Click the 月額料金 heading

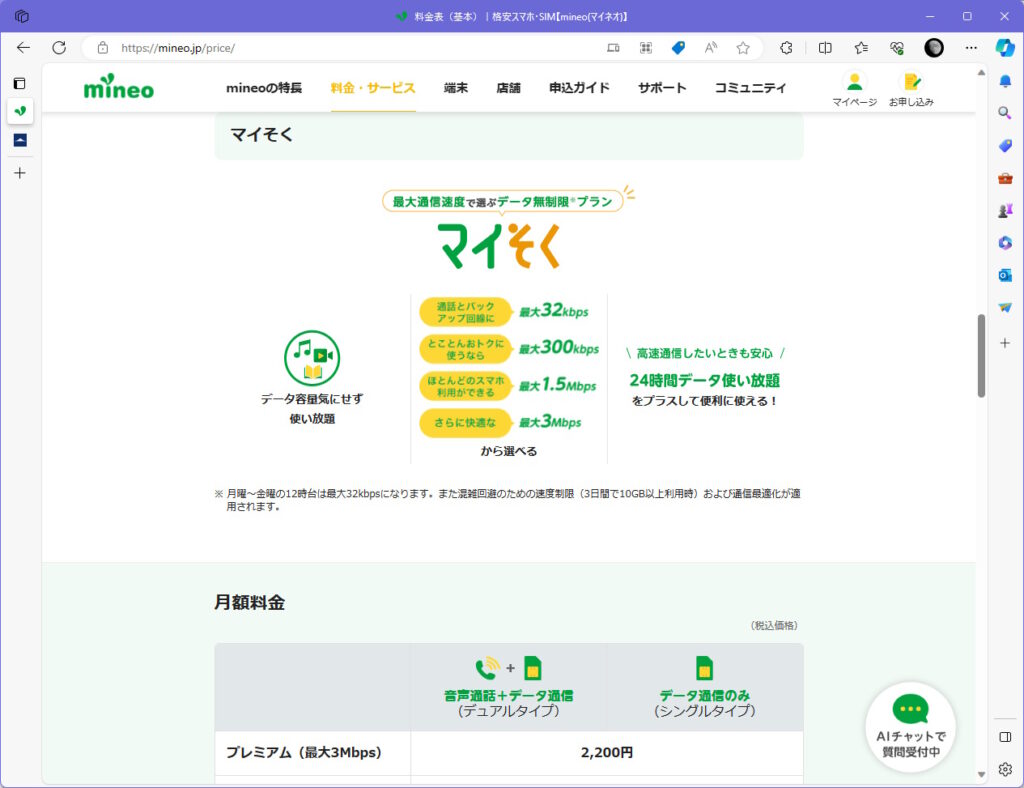pos(249,602)
